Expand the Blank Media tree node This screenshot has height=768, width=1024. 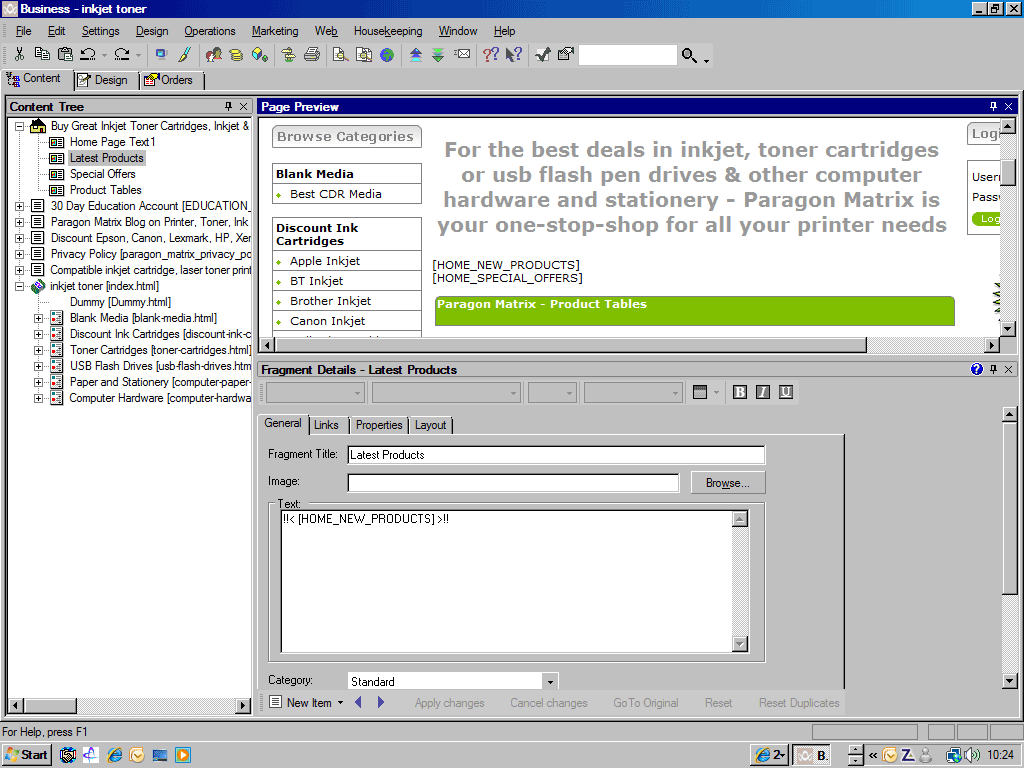[x=39, y=318]
